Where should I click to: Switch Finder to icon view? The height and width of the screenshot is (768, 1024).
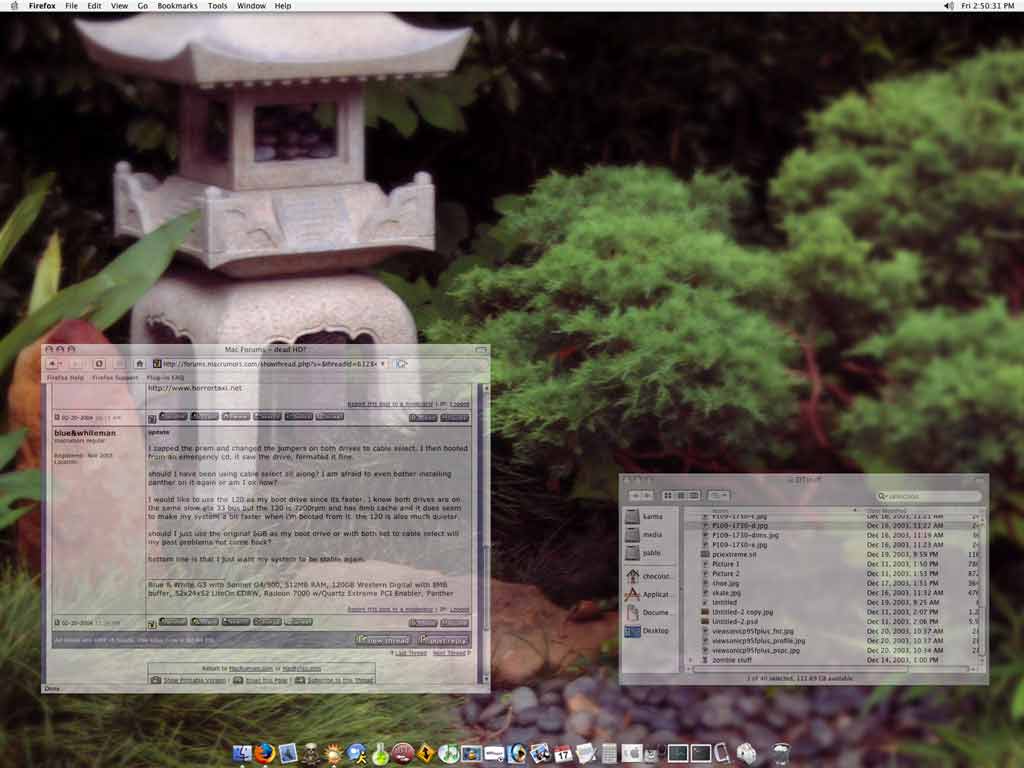[668, 496]
